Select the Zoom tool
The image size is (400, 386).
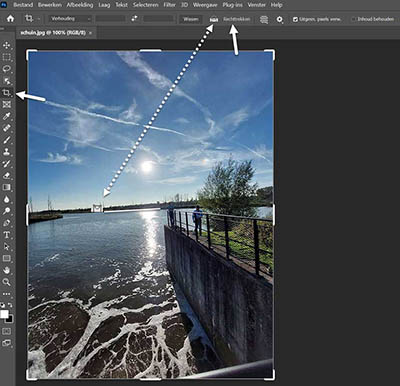tap(6, 282)
